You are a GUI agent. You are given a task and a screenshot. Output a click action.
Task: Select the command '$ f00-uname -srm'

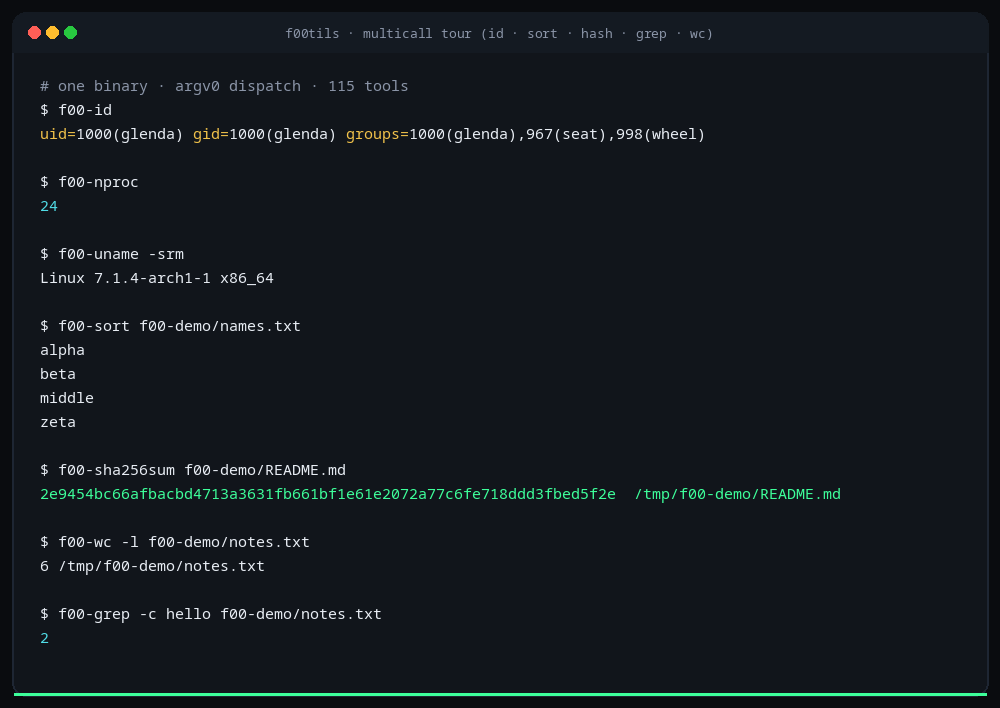(112, 254)
